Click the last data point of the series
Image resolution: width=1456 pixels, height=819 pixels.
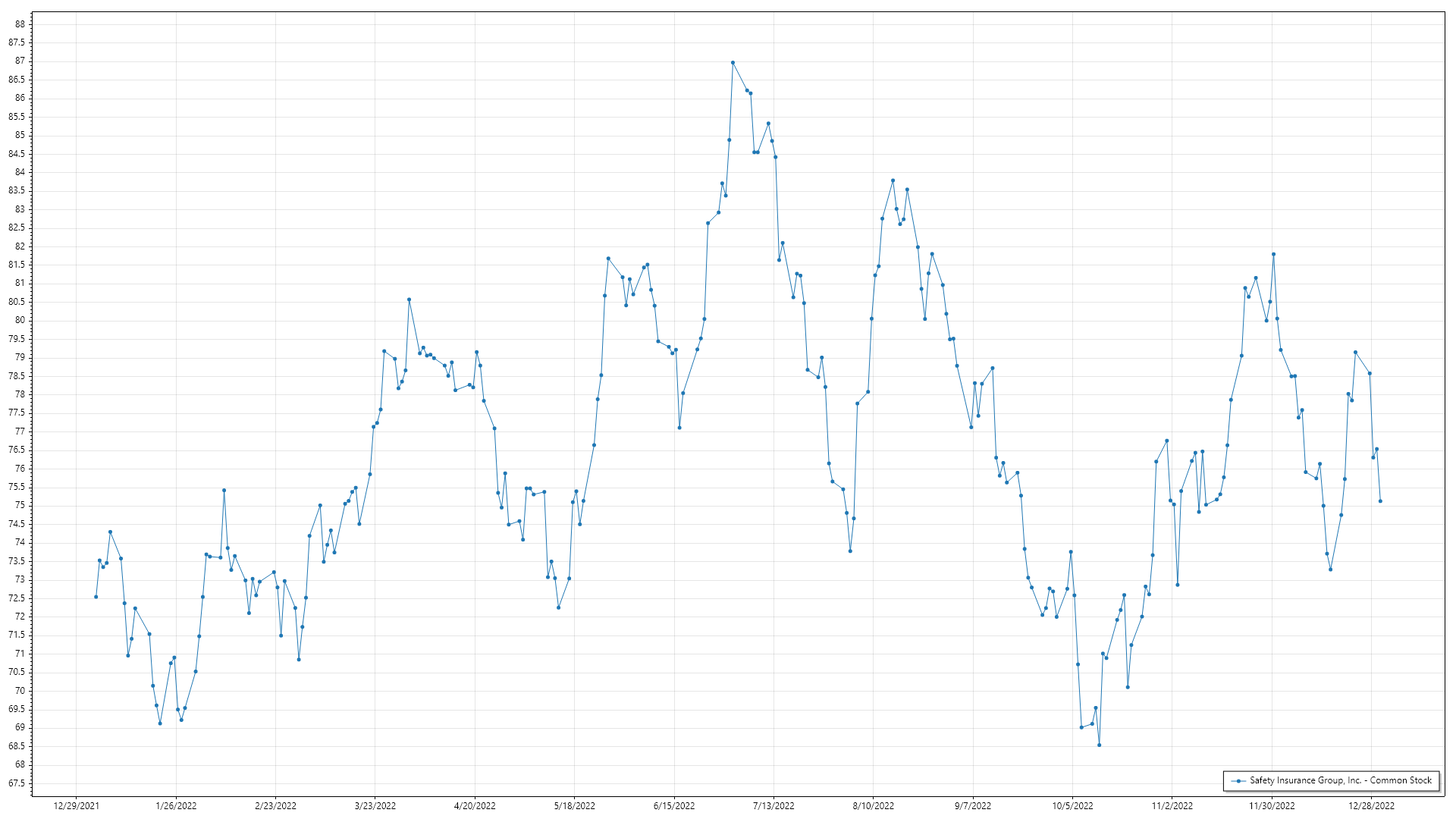[x=1380, y=501]
